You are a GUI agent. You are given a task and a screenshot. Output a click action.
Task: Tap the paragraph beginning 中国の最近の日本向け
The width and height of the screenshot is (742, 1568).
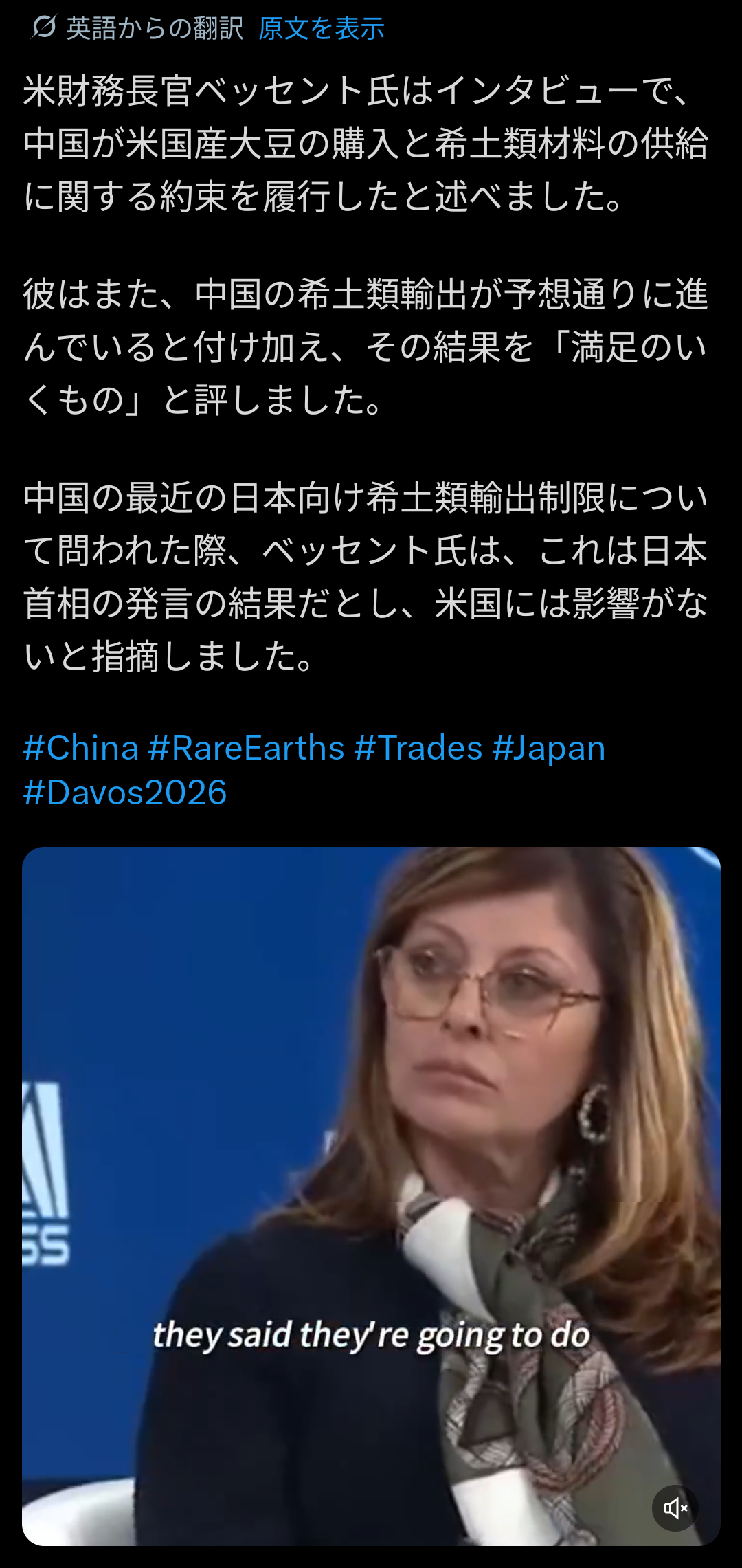coord(366,577)
